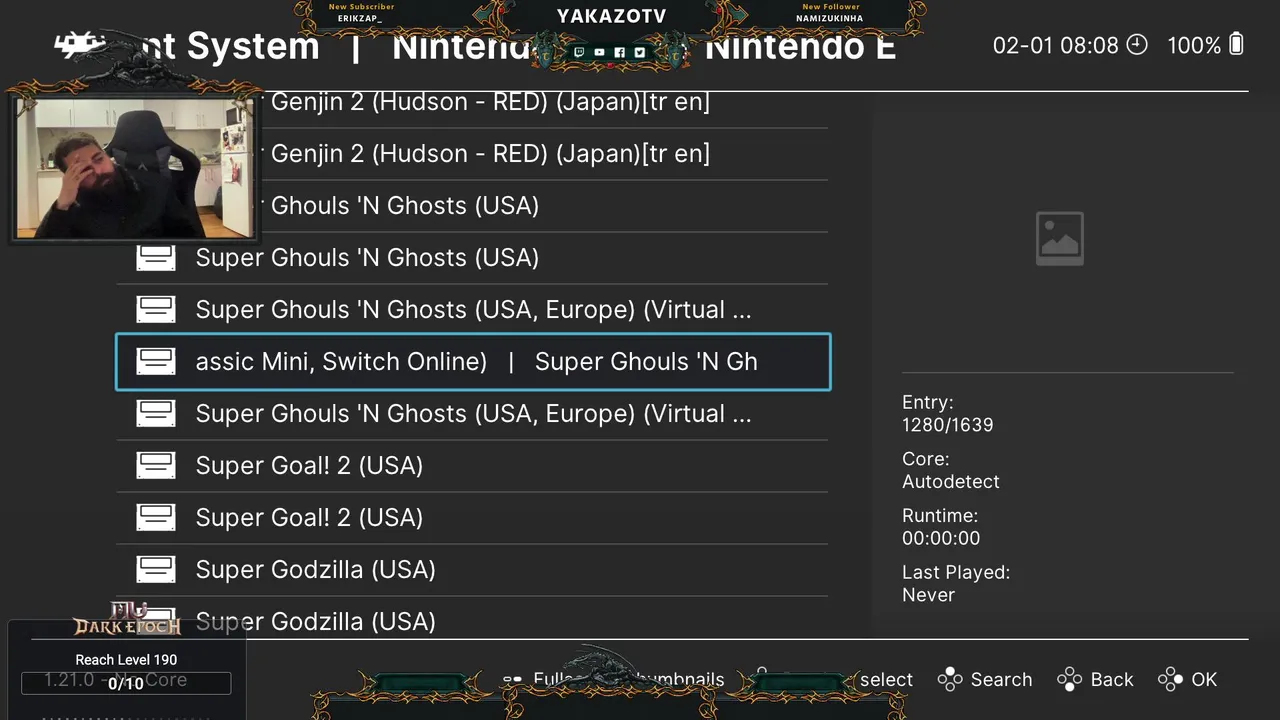The image size is (1280, 720).
Task: Click the battery icon next to 100%
Action: tap(1236, 44)
